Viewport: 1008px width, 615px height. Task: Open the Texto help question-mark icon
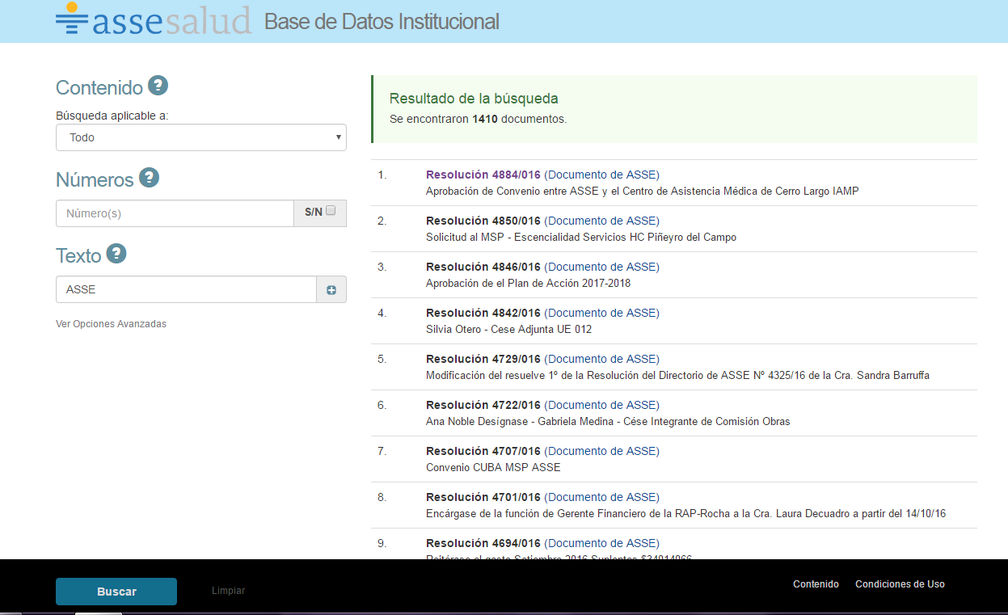(x=116, y=254)
